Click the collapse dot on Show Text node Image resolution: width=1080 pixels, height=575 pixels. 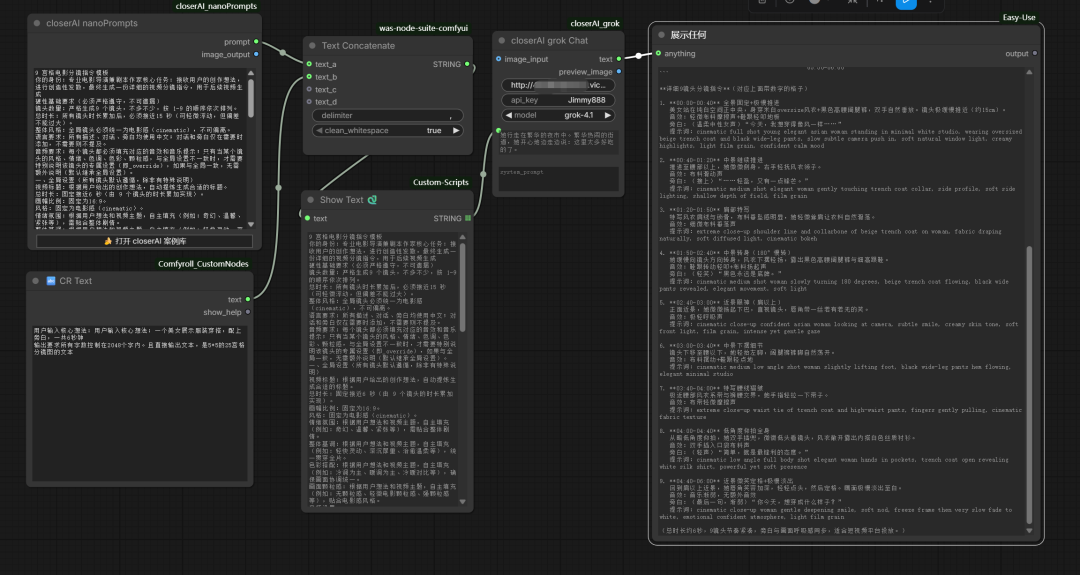tap(311, 200)
